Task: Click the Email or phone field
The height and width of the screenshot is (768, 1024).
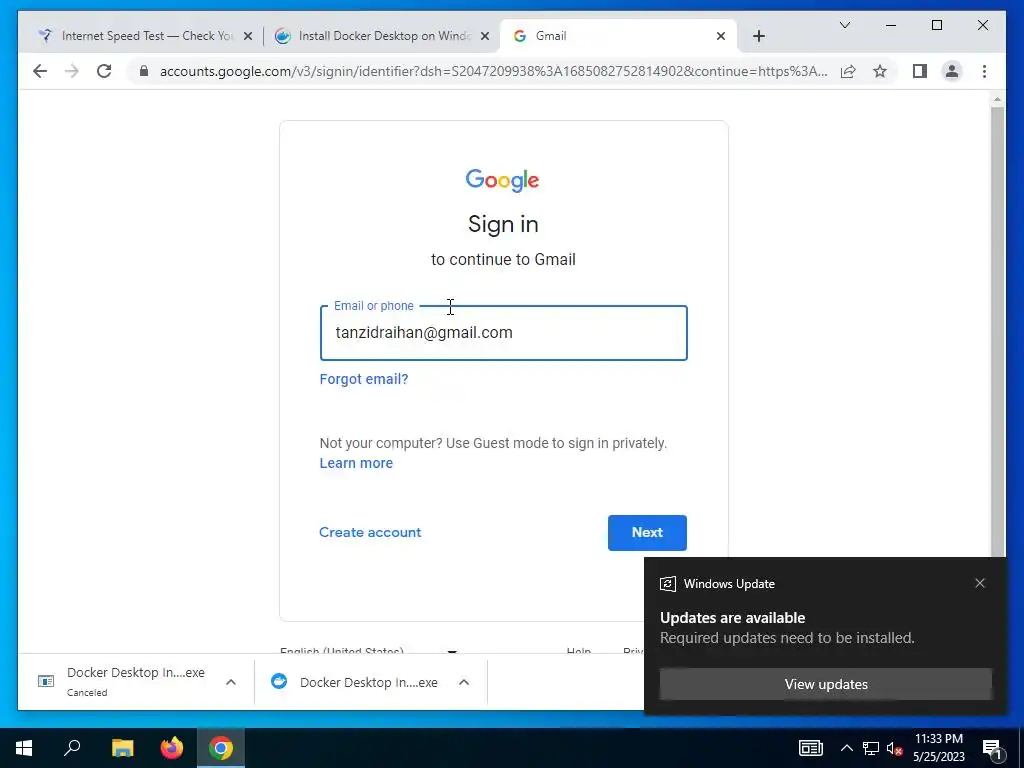Action: pyautogui.click(x=504, y=333)
